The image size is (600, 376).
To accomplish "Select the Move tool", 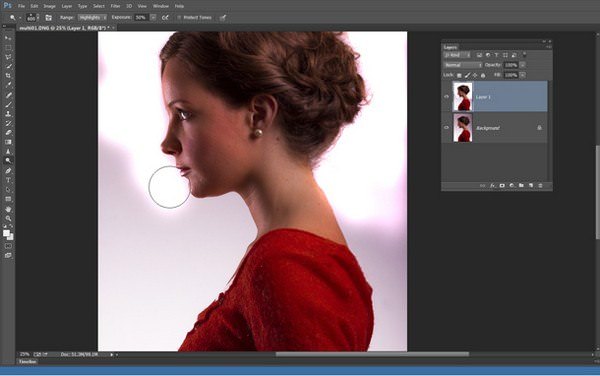I will 8,38.
